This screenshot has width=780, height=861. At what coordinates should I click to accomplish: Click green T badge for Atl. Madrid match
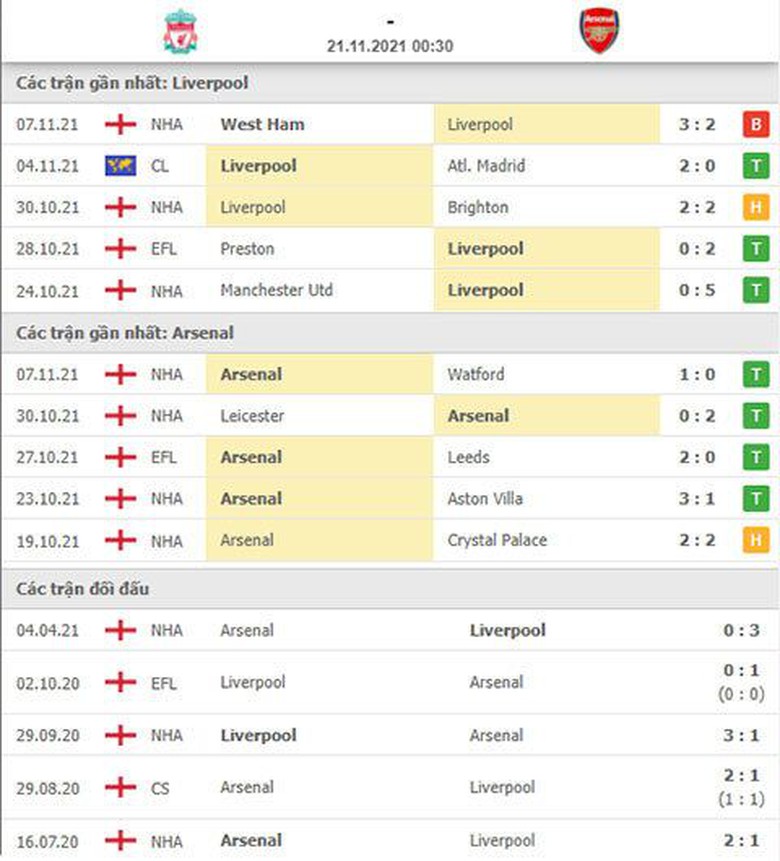pos(755,166)
